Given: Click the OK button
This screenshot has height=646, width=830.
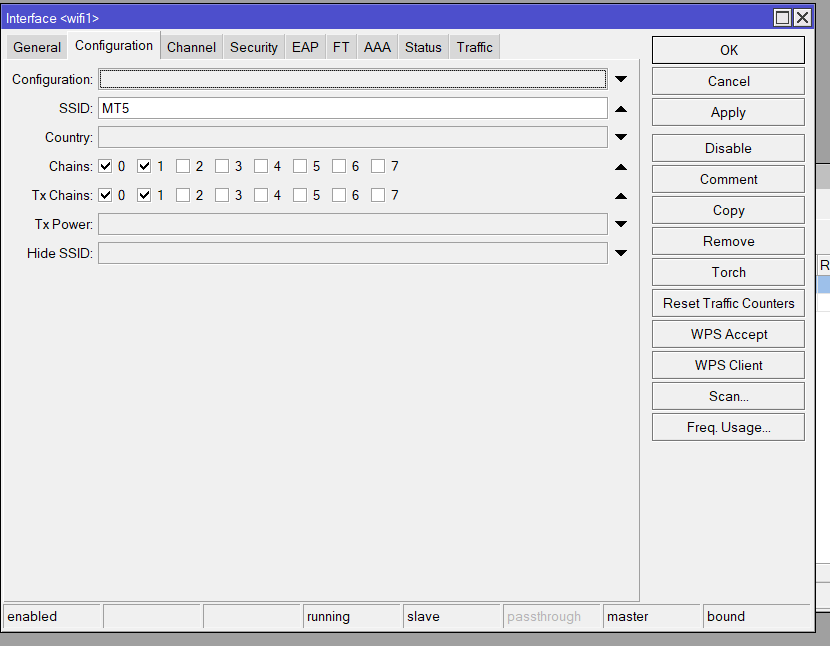Looking at the screenshot, I should pyautogui.click(x=728, y=50).
